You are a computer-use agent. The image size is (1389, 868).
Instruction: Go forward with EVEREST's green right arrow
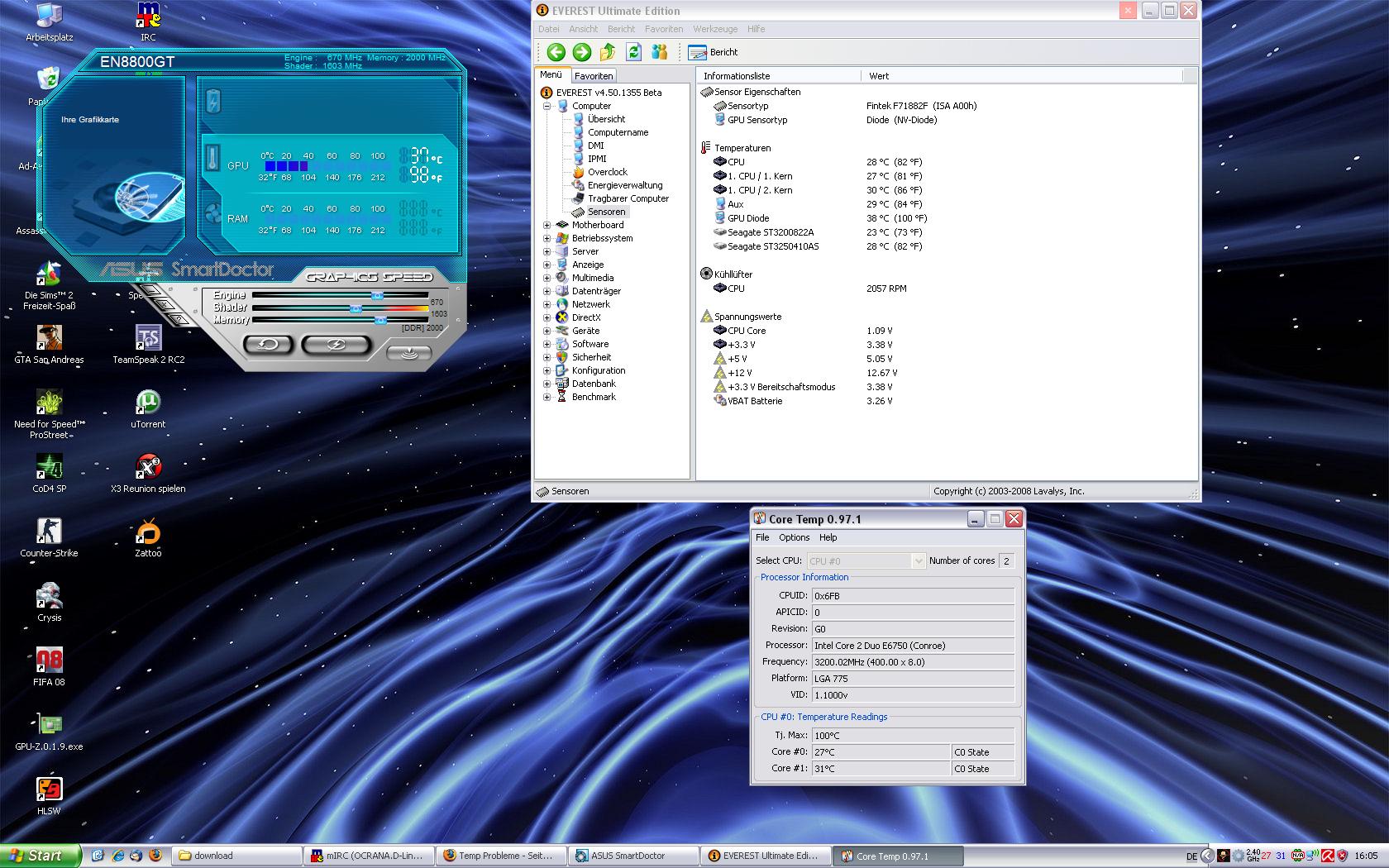tap(582, 52)
